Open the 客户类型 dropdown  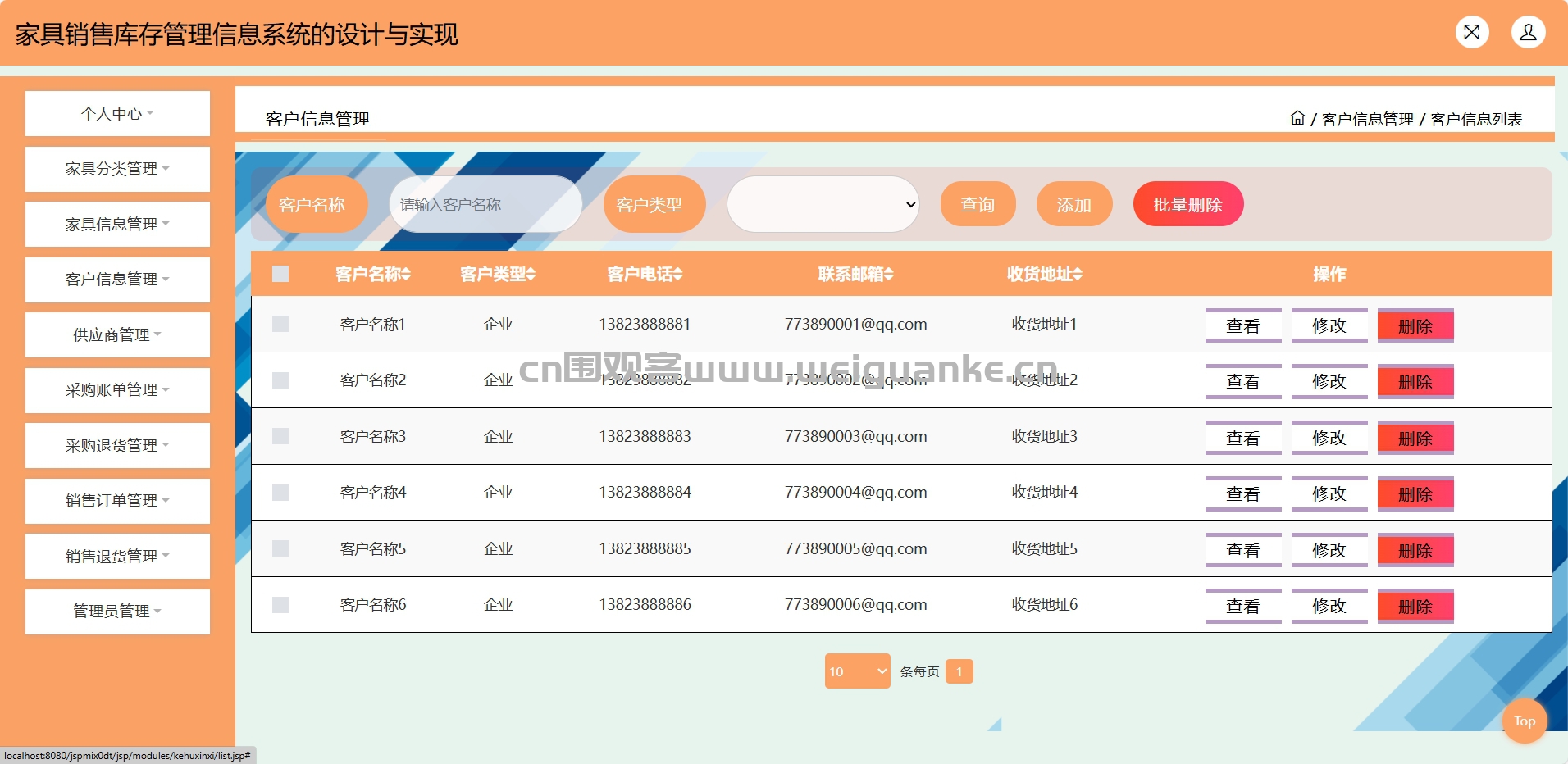(x=823, y=204)
